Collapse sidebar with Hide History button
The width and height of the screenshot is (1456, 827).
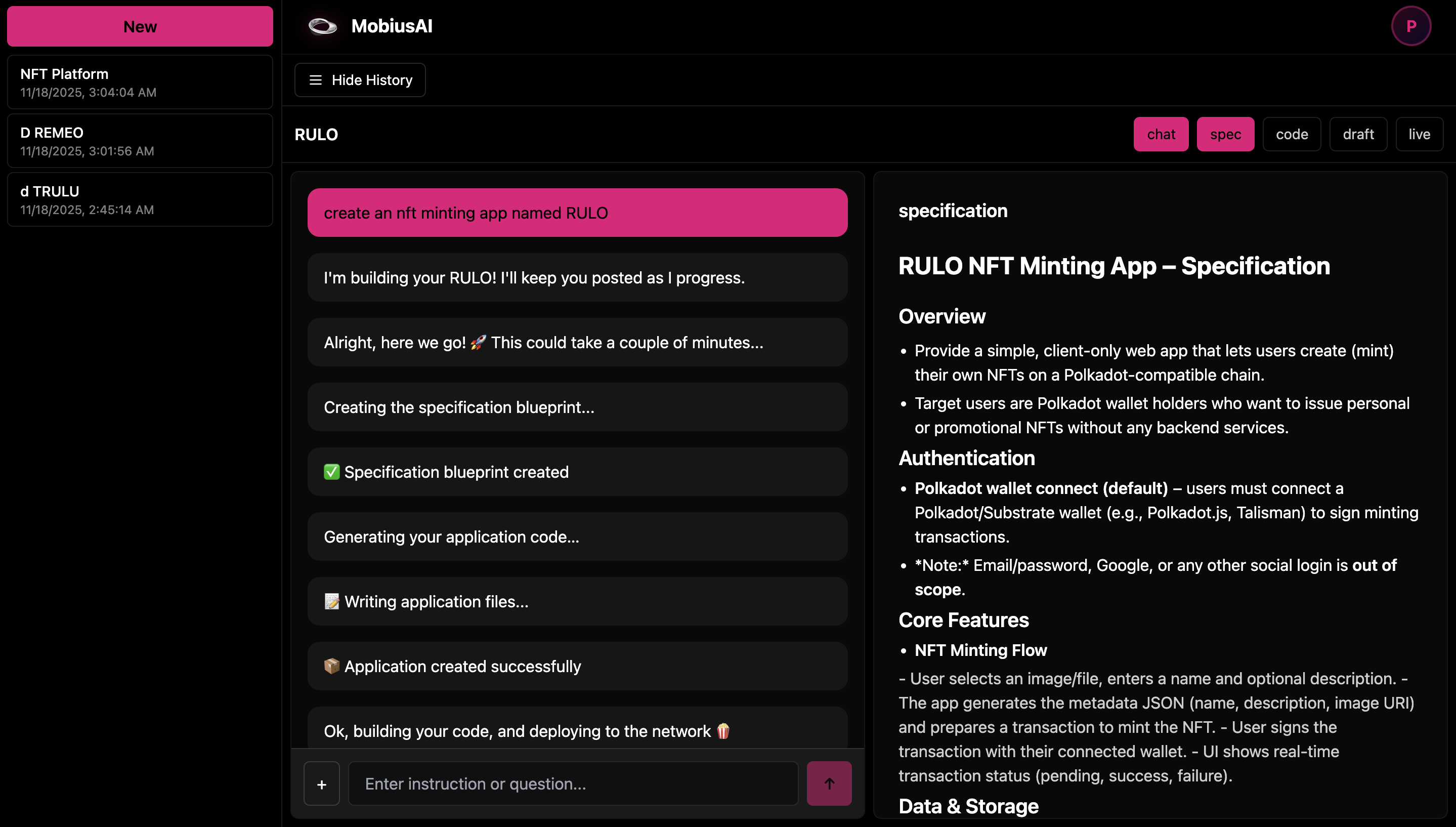(x=360, y=80)
